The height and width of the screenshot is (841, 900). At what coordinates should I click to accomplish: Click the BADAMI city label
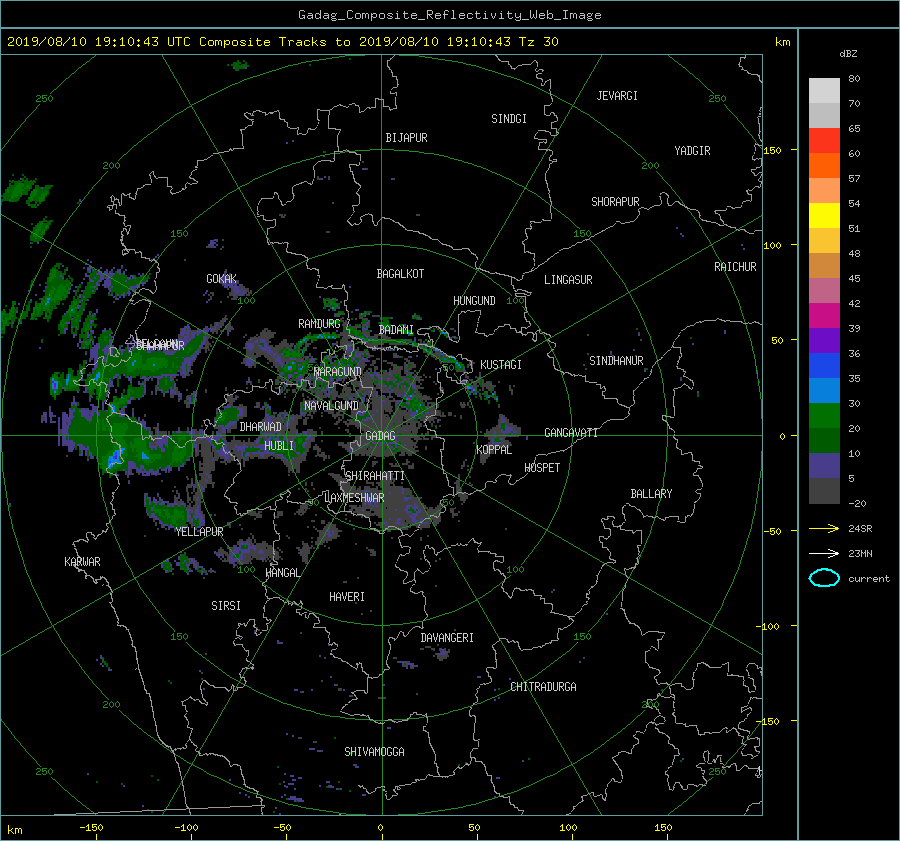tap(396, 330)
